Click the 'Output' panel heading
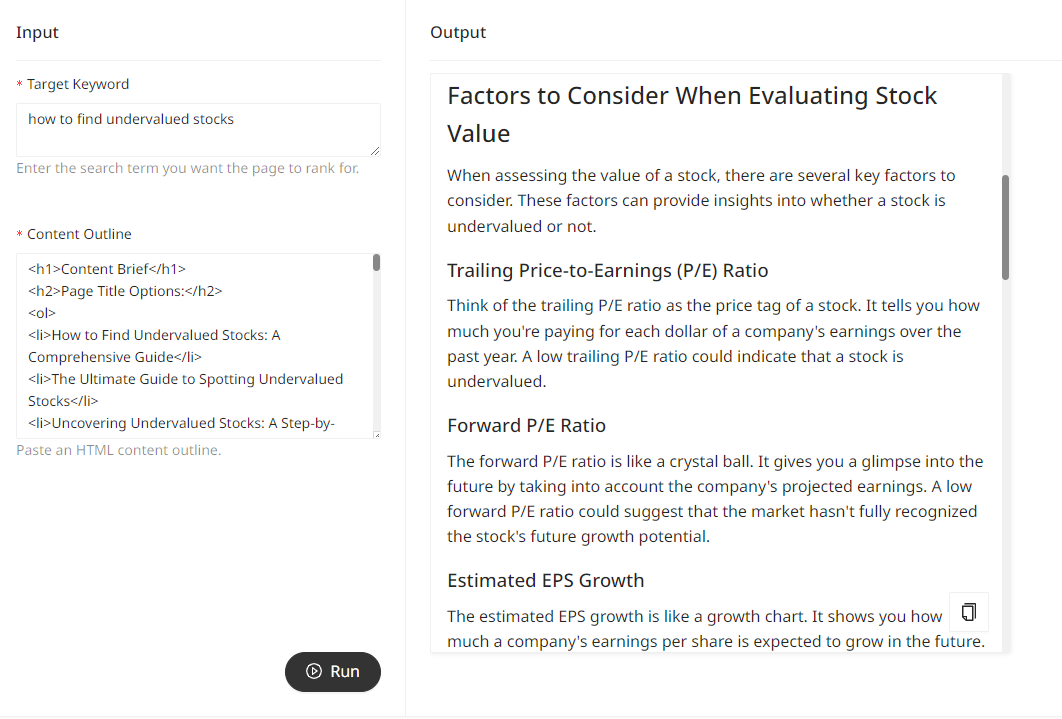The height and width of the screenshot is (719, 1062). (458, 32)
